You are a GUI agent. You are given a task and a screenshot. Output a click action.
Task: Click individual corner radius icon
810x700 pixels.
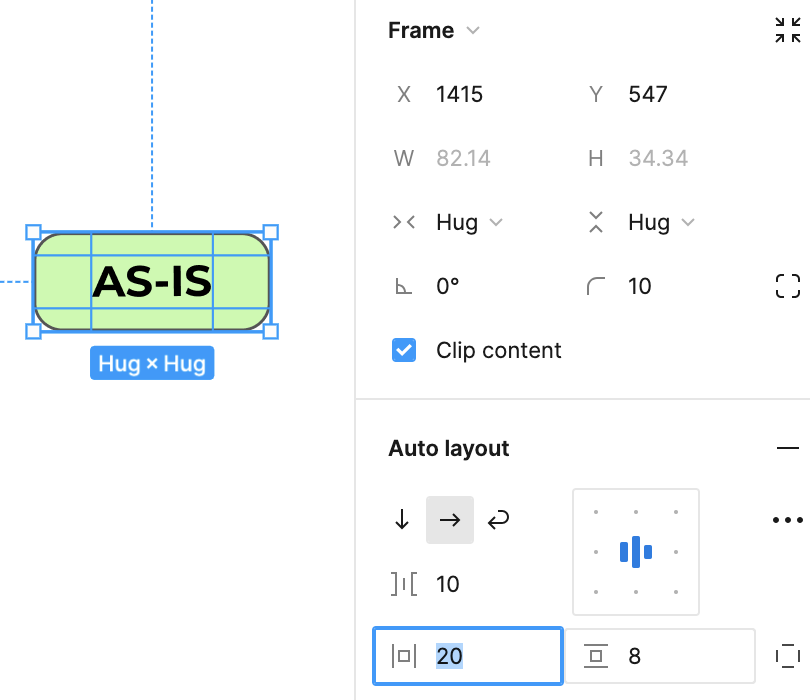(x=788, y=287)
